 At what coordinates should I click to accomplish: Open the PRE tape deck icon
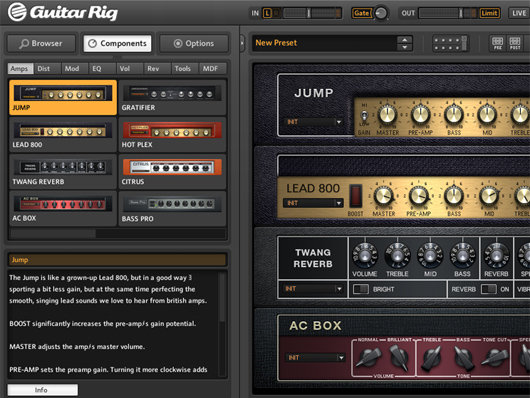(x=498, y=44)
